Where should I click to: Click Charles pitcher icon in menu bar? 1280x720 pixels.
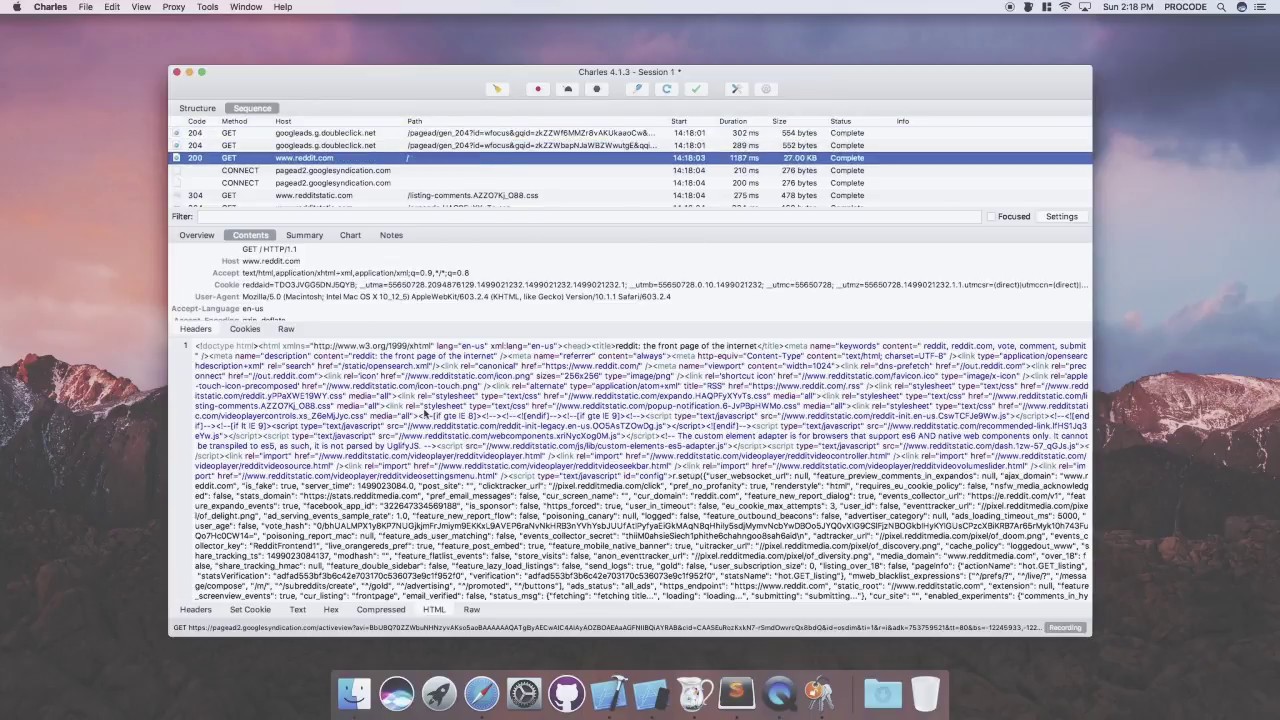(x=1028, y=7)
